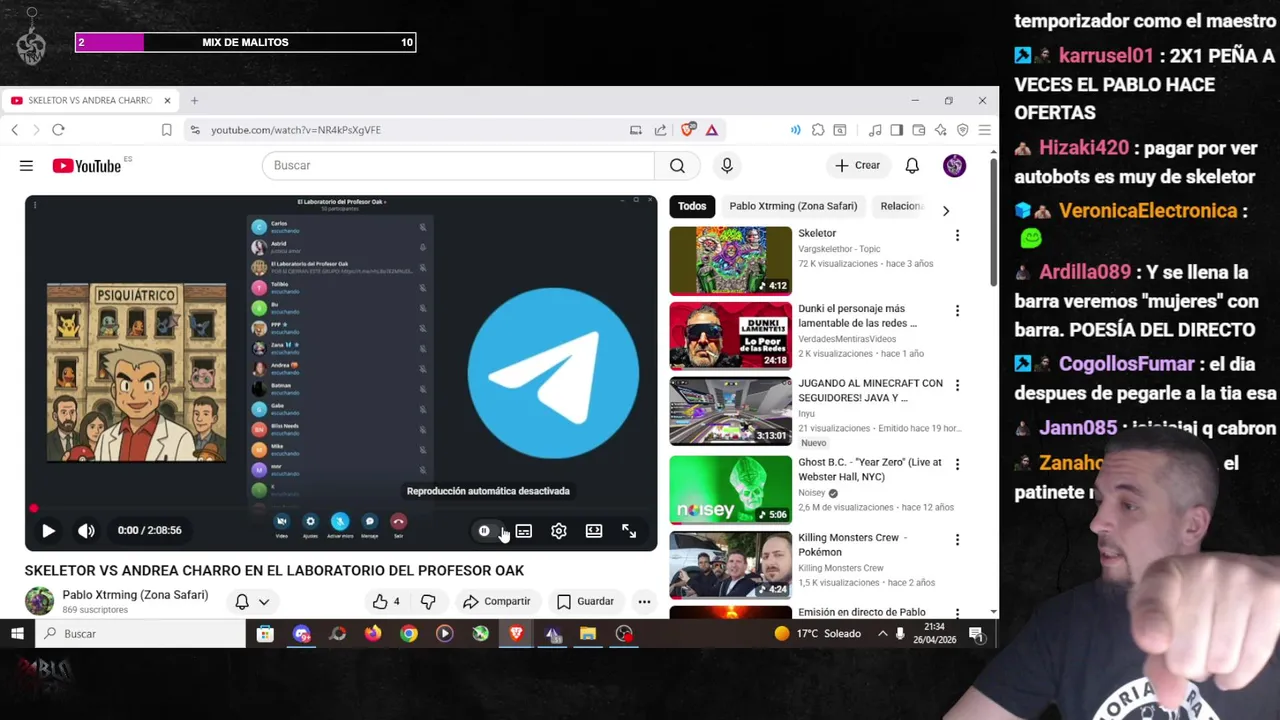
Task: Show hidden system tray icons chevron
Action: [x=883, y=634]
